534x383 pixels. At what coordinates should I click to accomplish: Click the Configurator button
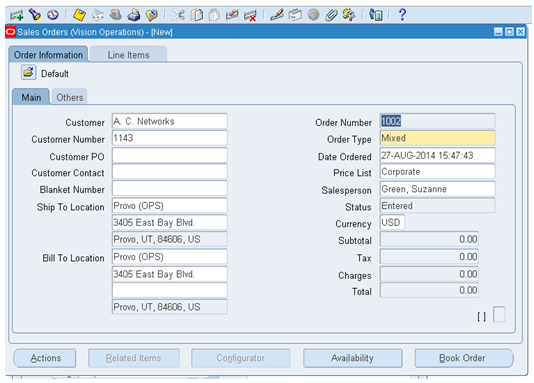[x=240, y=358]
